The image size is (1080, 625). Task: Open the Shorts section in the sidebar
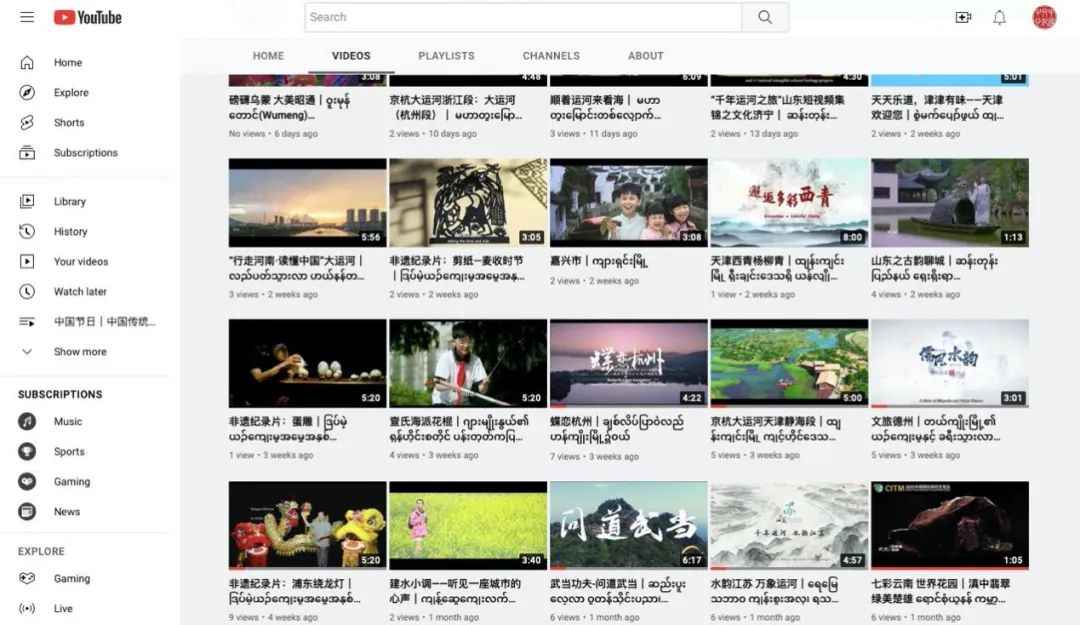(x=68, y=122)
